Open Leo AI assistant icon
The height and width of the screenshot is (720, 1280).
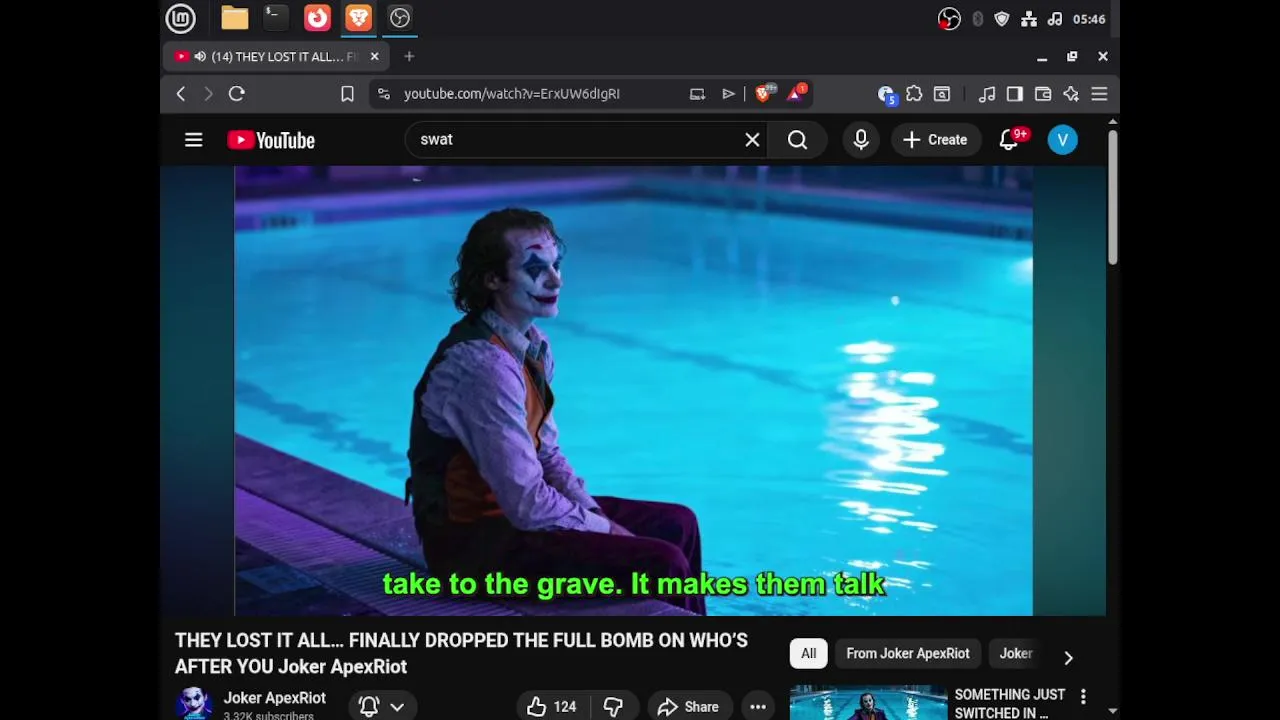(x=1071, y=94)
